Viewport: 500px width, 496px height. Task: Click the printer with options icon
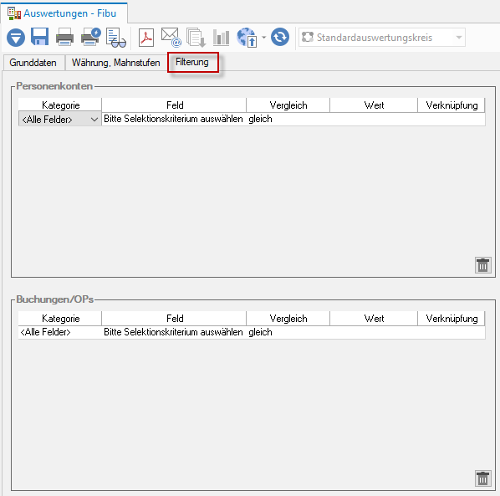coord(91,37)
